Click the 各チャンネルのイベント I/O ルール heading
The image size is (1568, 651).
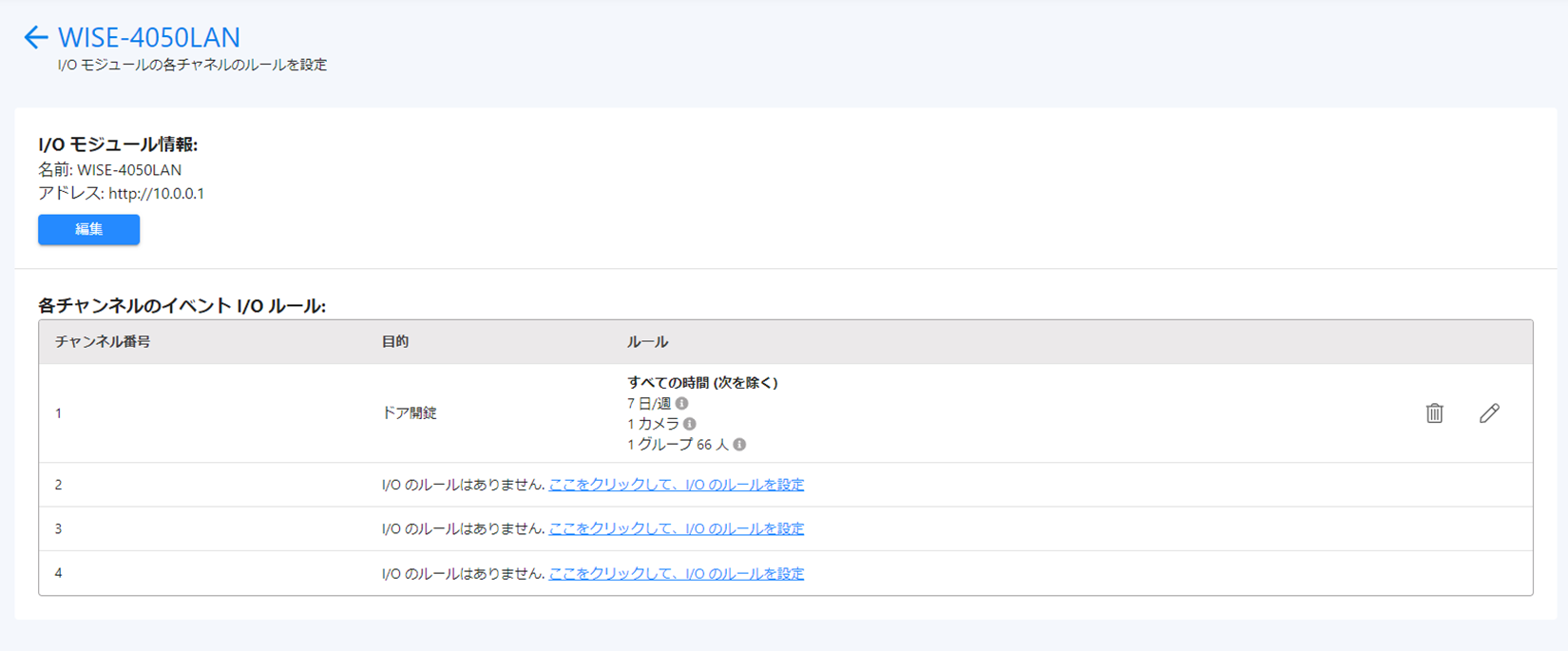[182, 306]
